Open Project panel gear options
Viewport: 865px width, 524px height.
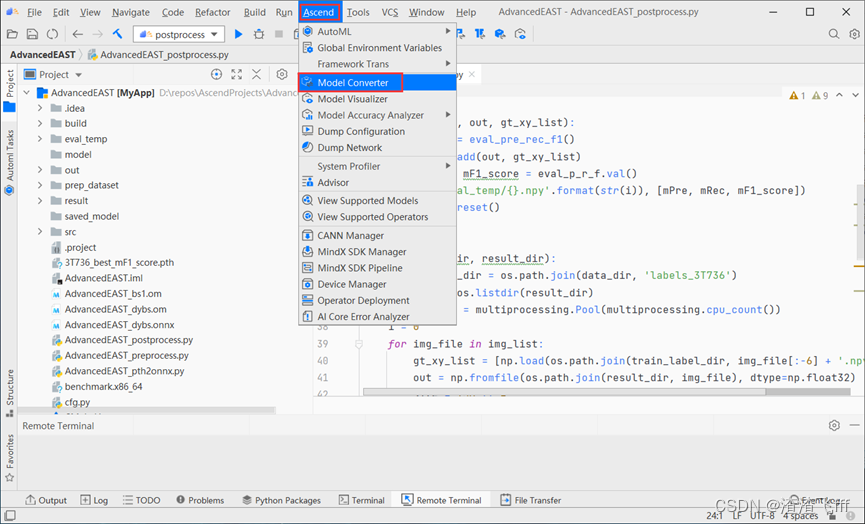tap(282, 74)
